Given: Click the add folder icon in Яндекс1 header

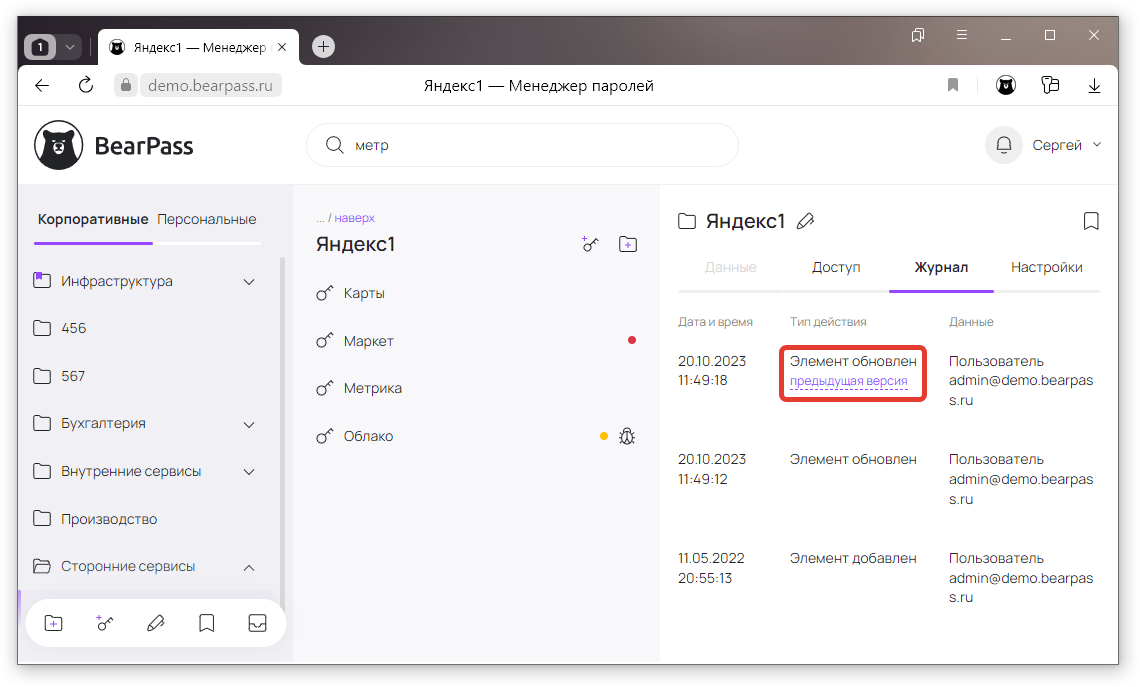Looking at the screenshot, I should click(628, 244).
